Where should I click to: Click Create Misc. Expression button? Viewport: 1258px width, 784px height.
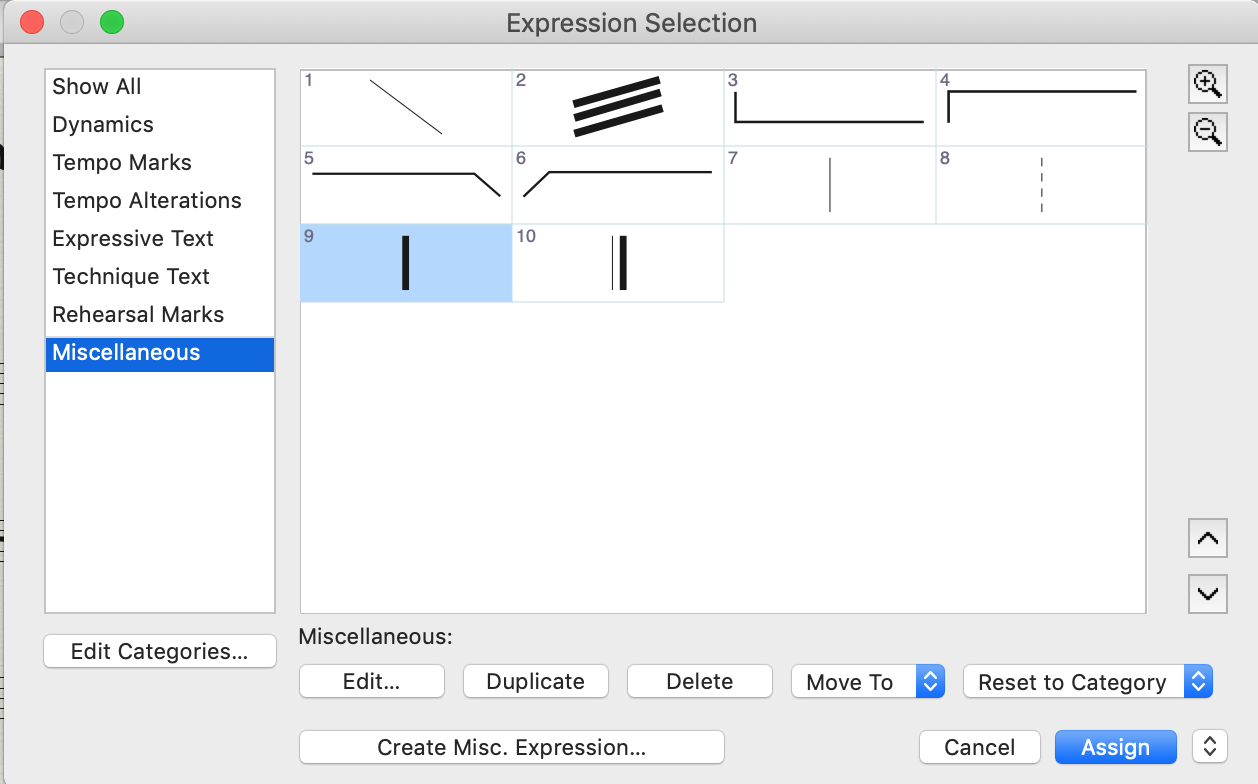point(511,747)
